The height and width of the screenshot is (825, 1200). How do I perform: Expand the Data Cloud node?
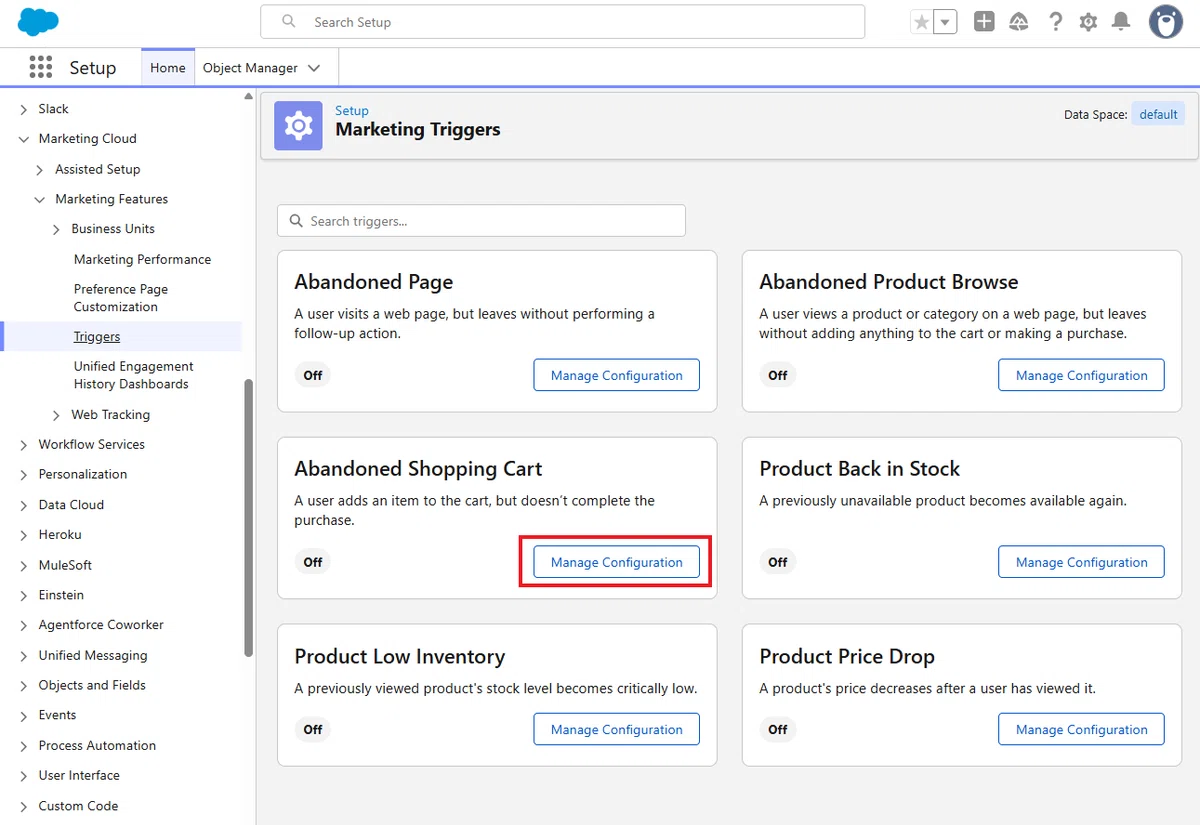(24, 505)
